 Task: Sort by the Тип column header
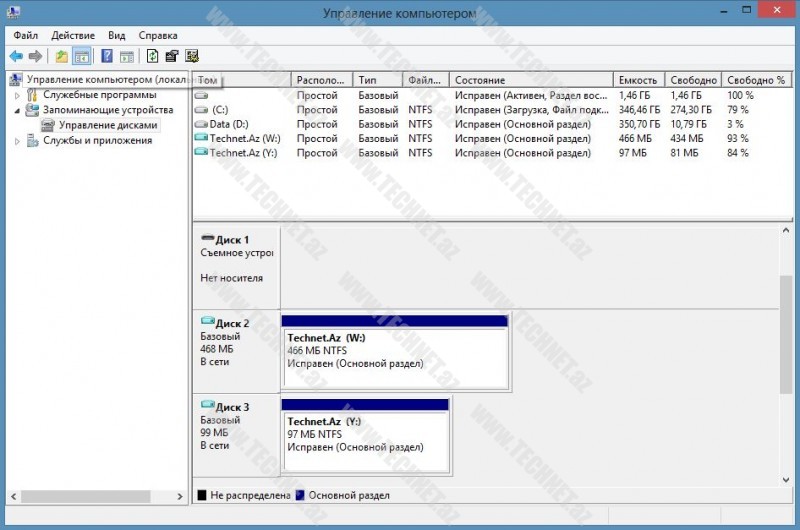pos(377,80)
